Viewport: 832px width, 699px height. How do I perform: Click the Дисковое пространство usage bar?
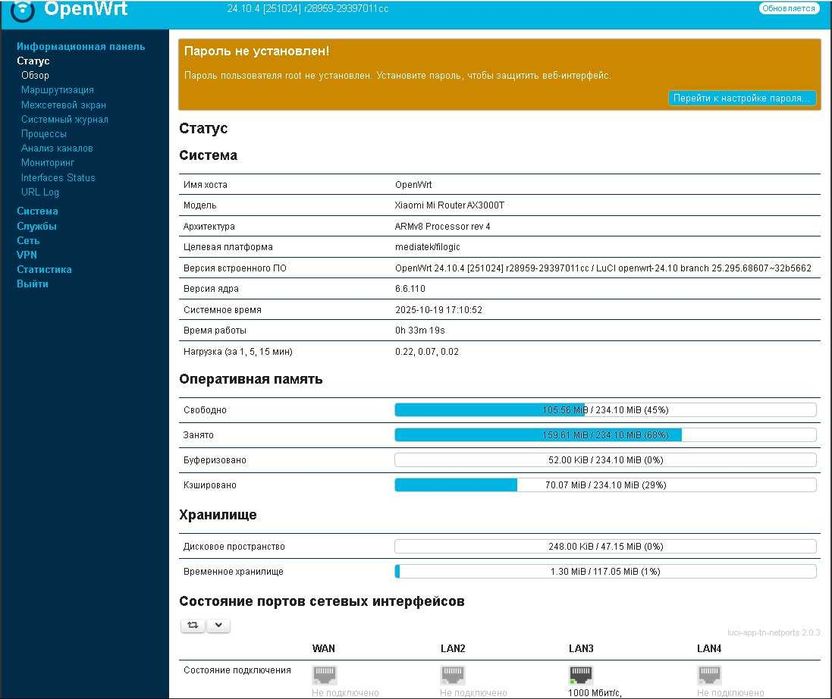(x=605, y=547)
